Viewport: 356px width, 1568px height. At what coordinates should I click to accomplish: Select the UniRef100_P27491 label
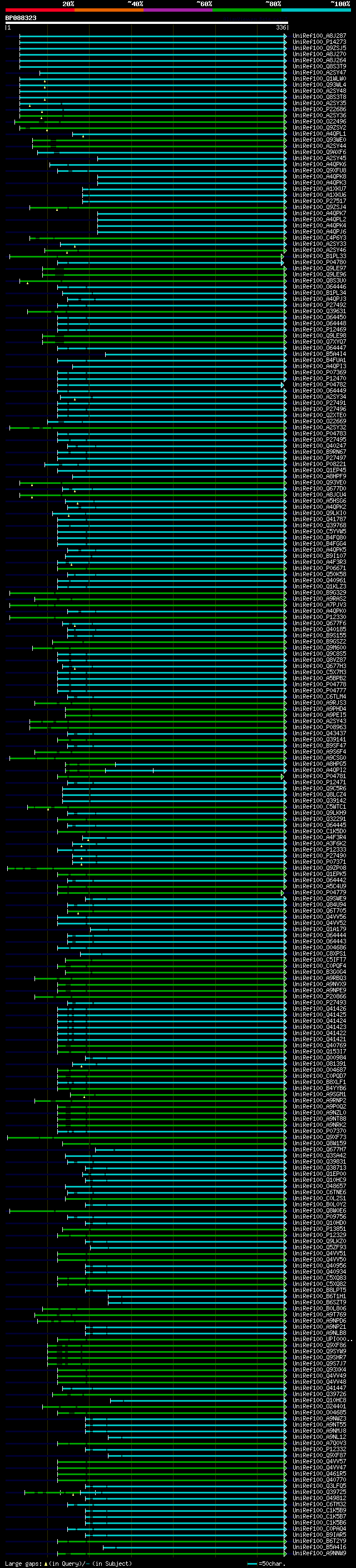319,403
